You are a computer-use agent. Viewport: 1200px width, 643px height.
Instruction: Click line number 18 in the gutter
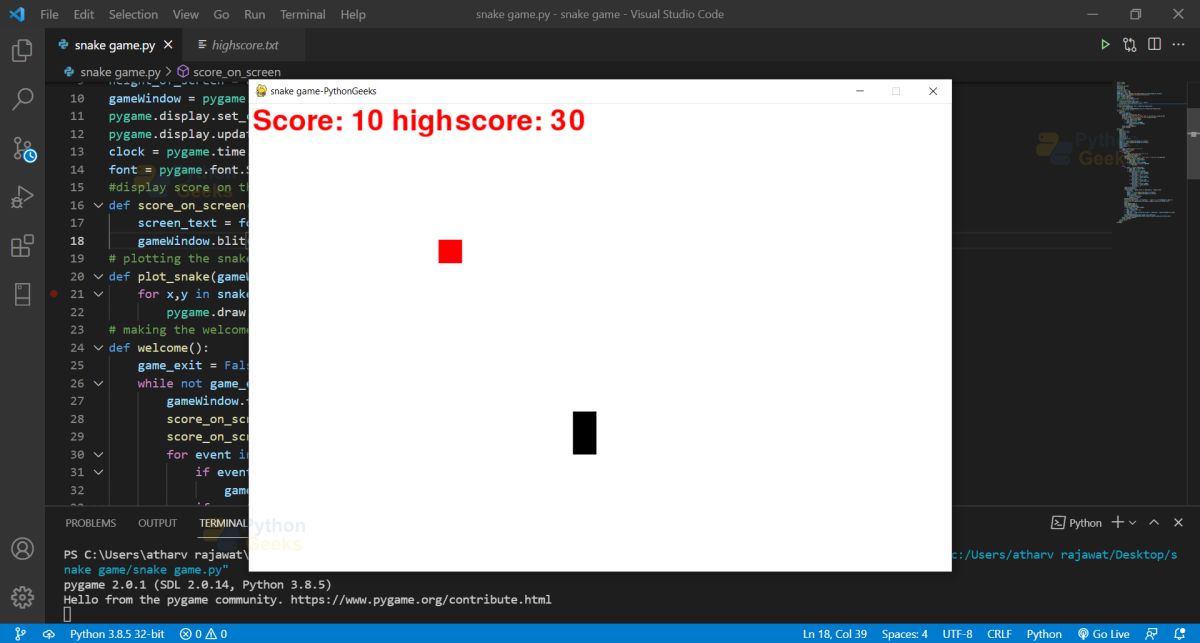point(77,241)
